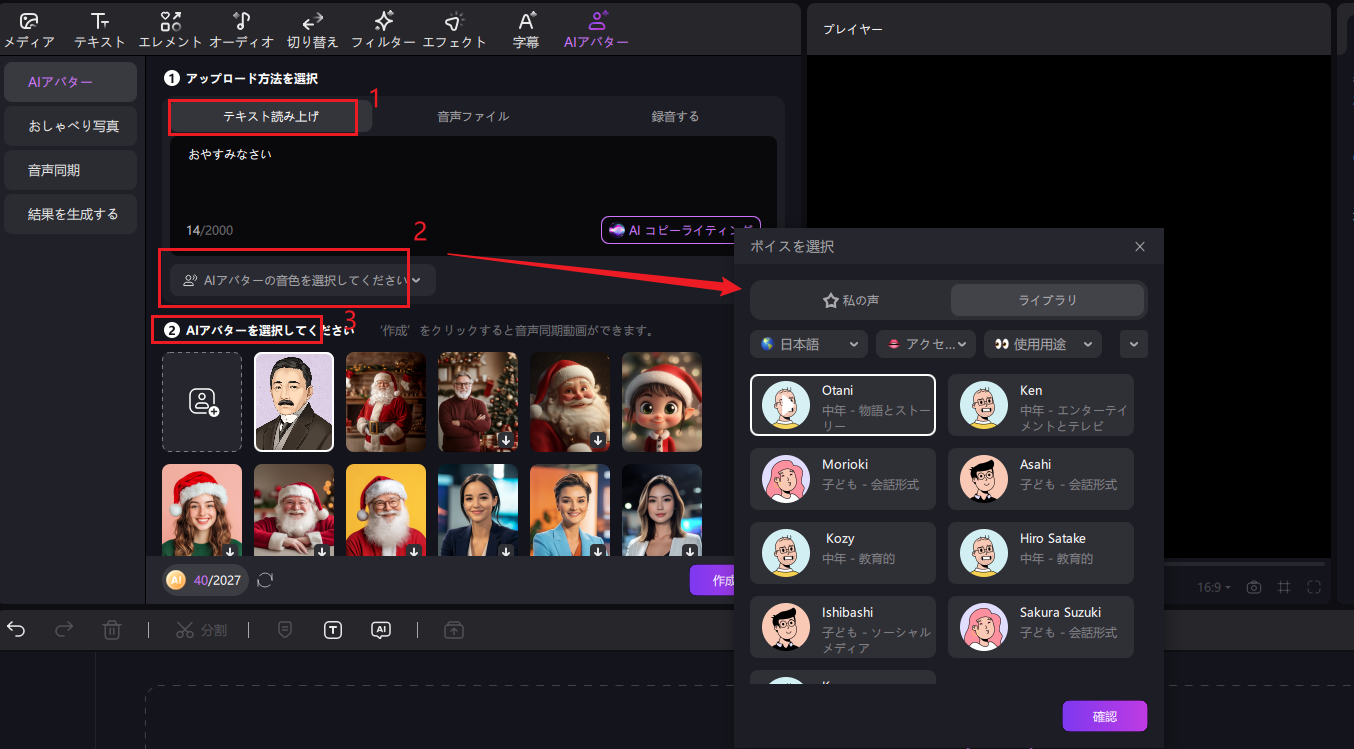
Task: Click the upload tray icon in timeline toolbar
Action: [x=454, y=630]
